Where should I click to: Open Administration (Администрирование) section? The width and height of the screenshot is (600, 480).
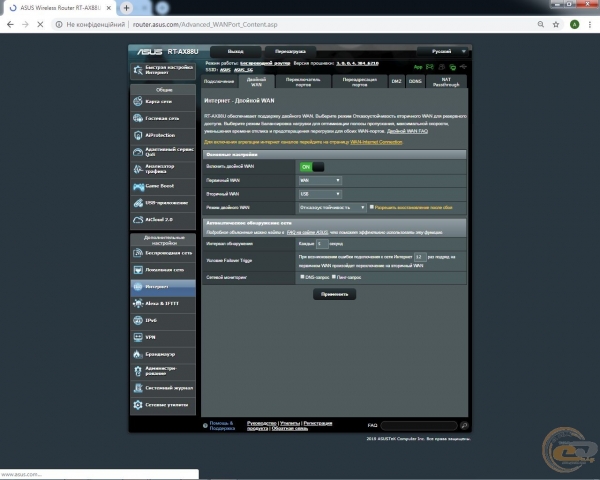pyautogui.click(x=163, y=371)
